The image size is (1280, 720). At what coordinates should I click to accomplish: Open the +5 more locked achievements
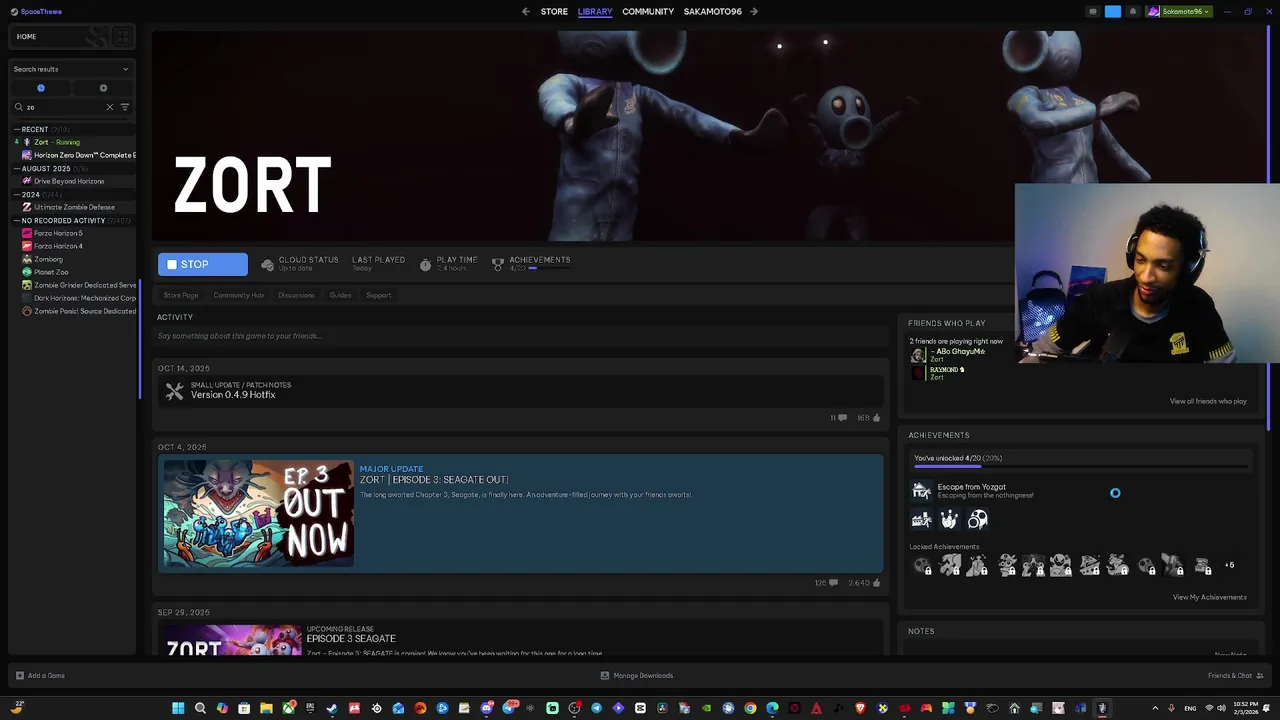click(x=1229, y=566)
